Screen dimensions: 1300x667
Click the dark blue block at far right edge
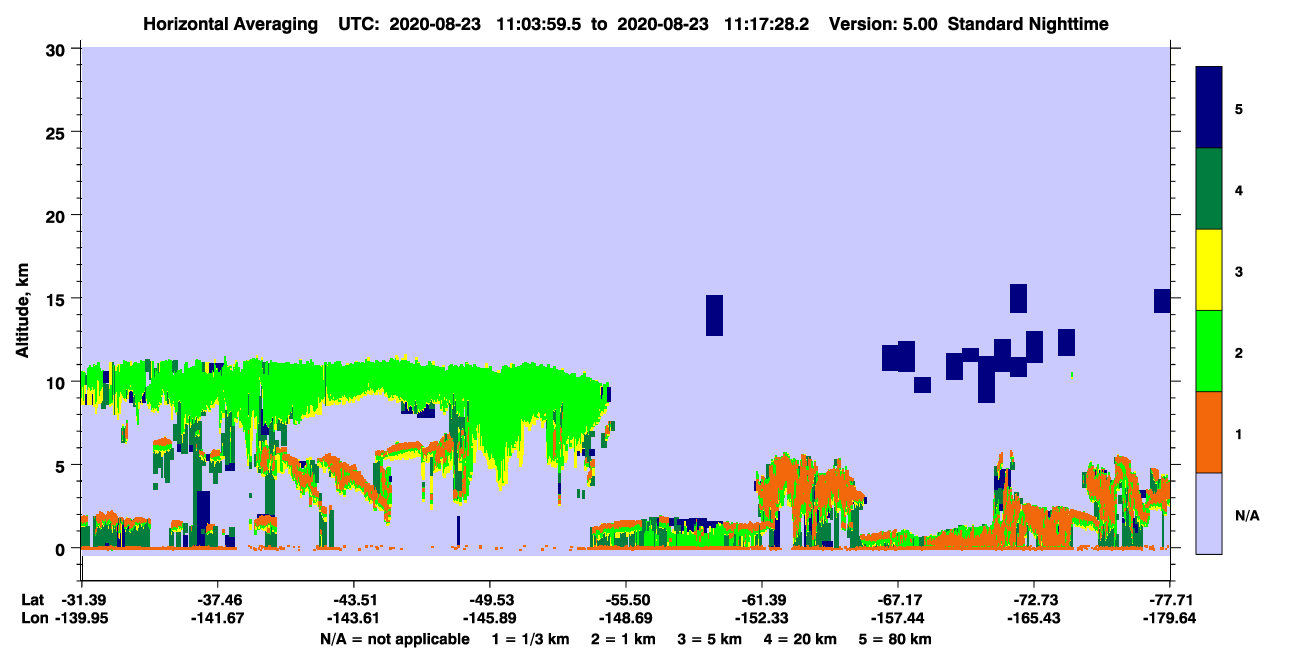(x=1162, y=301)
